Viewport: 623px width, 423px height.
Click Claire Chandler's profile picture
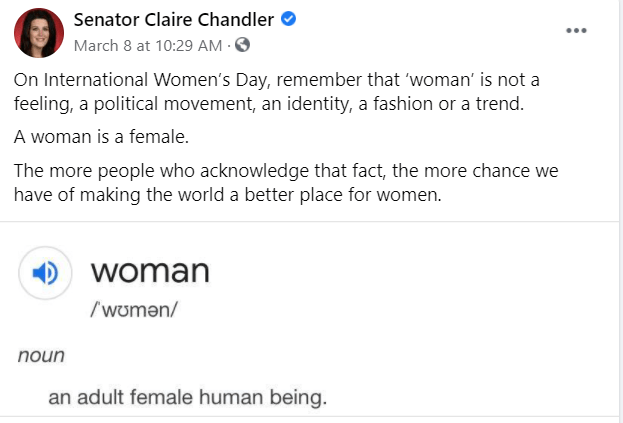39,35
